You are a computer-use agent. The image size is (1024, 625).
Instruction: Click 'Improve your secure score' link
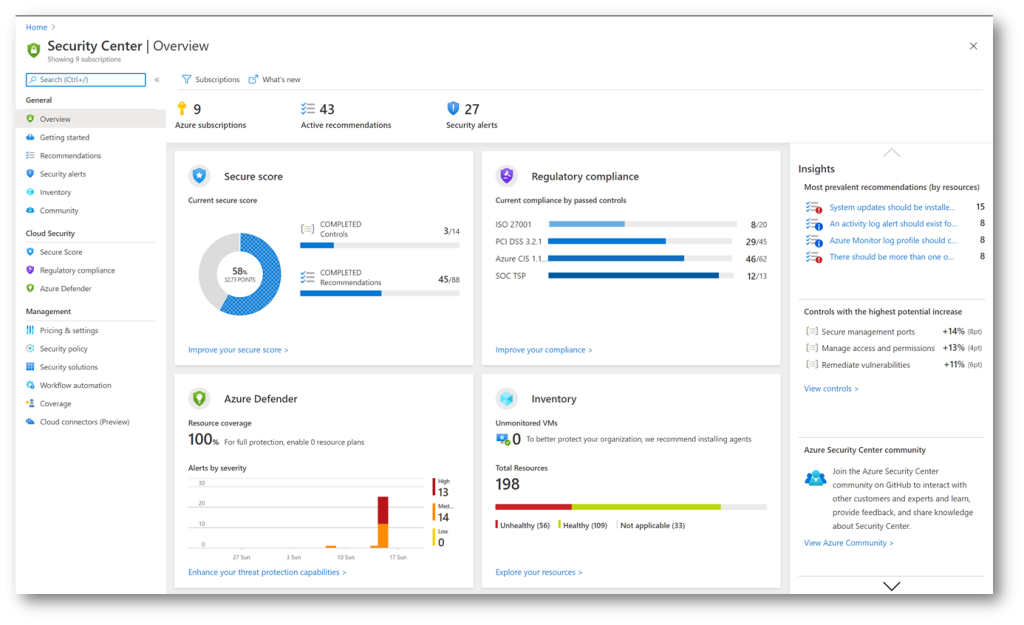click(x=238, y=350)
